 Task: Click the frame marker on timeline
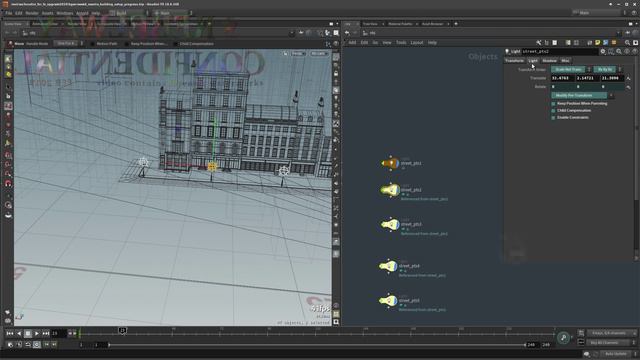[x=122, y=330]
